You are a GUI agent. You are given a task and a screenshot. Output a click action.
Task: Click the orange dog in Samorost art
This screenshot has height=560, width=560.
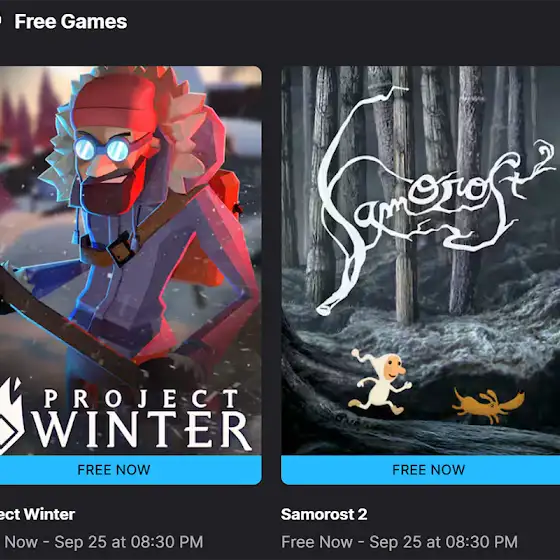pyautogui.click(x=488, y=405)
